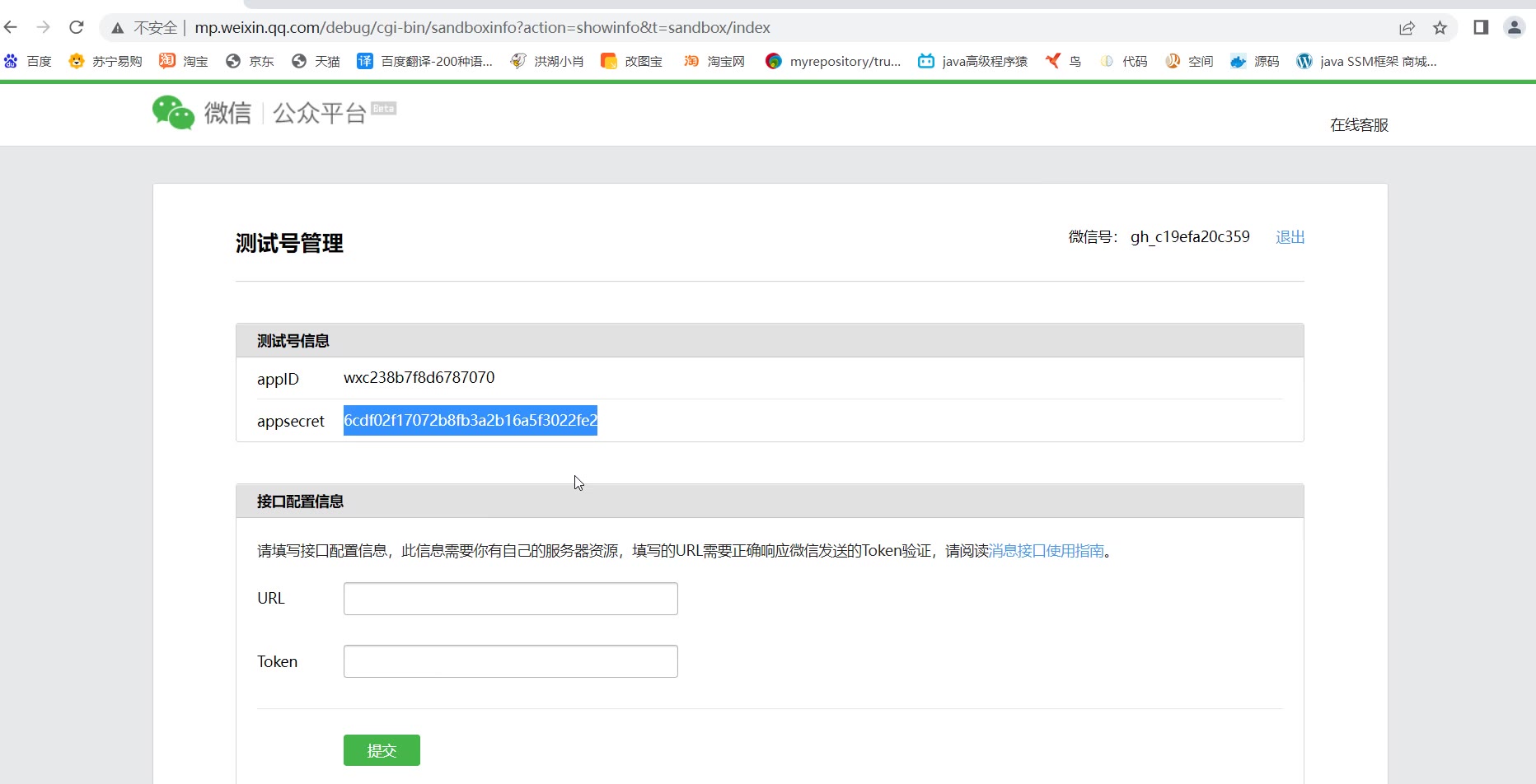The image size is (1536, 784).
Task: Go back to the previous page
Action: pos(11,27)
